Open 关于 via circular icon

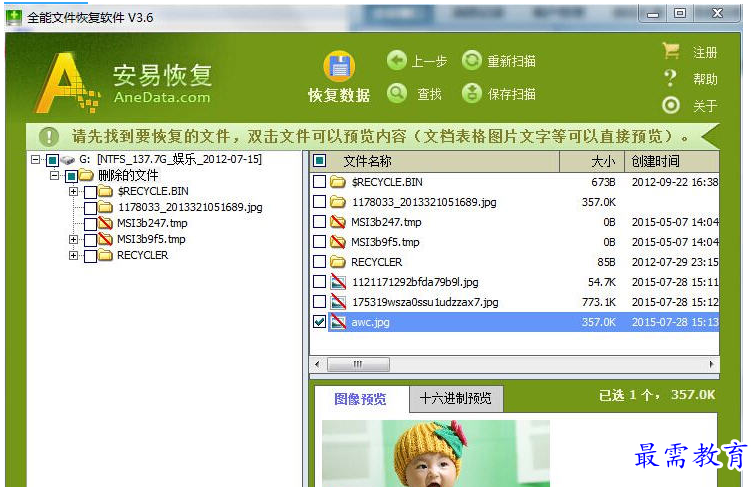click(671, 105)
